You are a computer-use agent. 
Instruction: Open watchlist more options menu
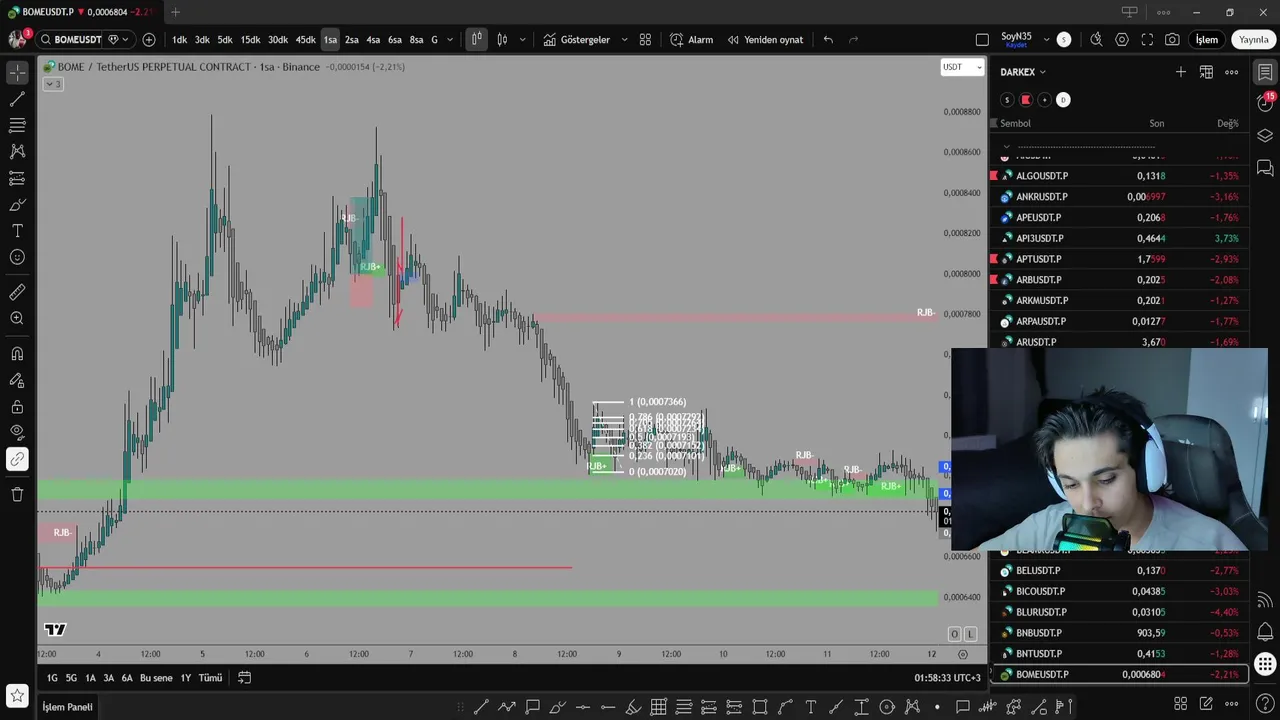pyautogui.click(x=1232, y=72)
